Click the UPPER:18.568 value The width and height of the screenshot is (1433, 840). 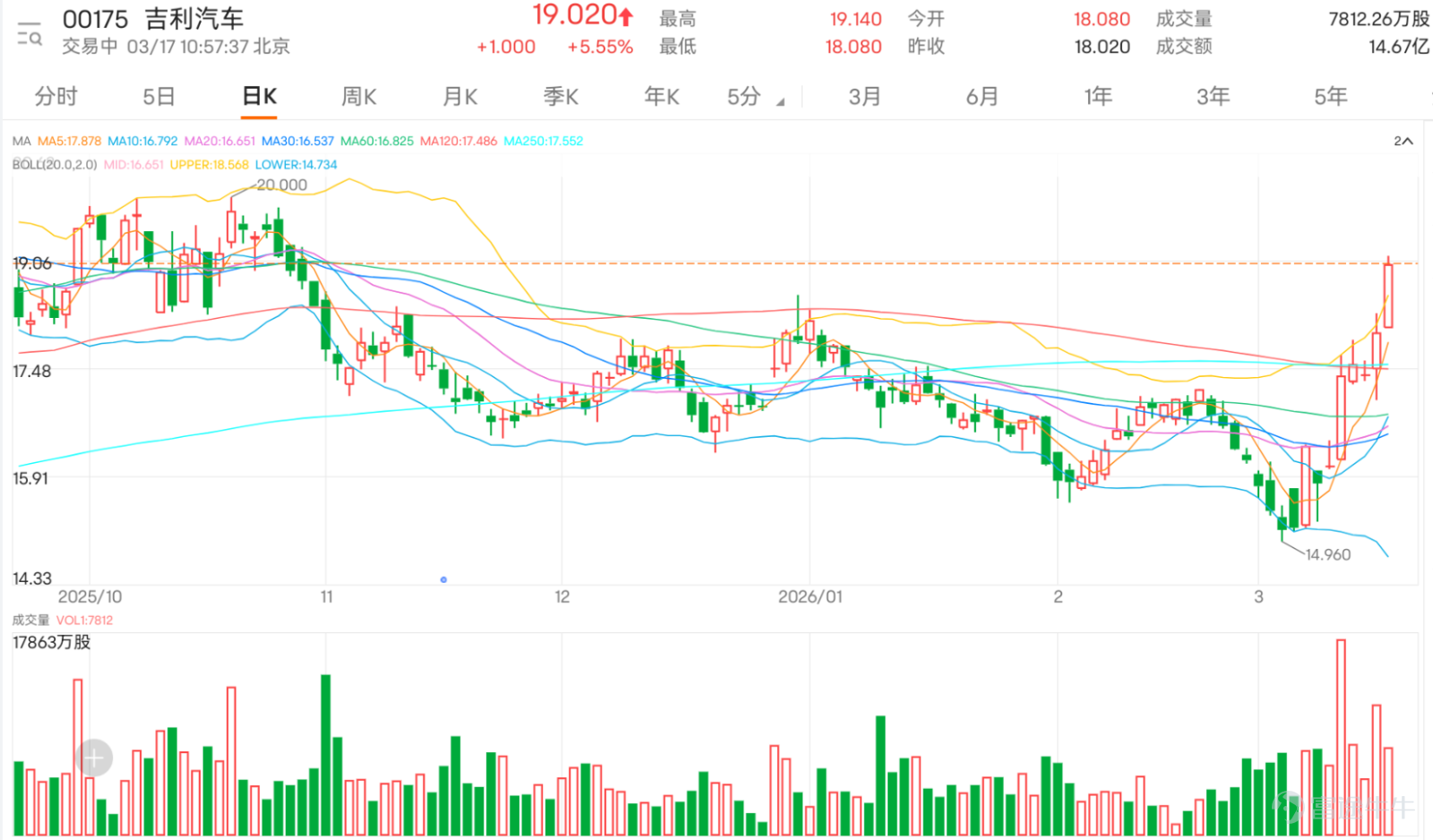click(210, 165)
